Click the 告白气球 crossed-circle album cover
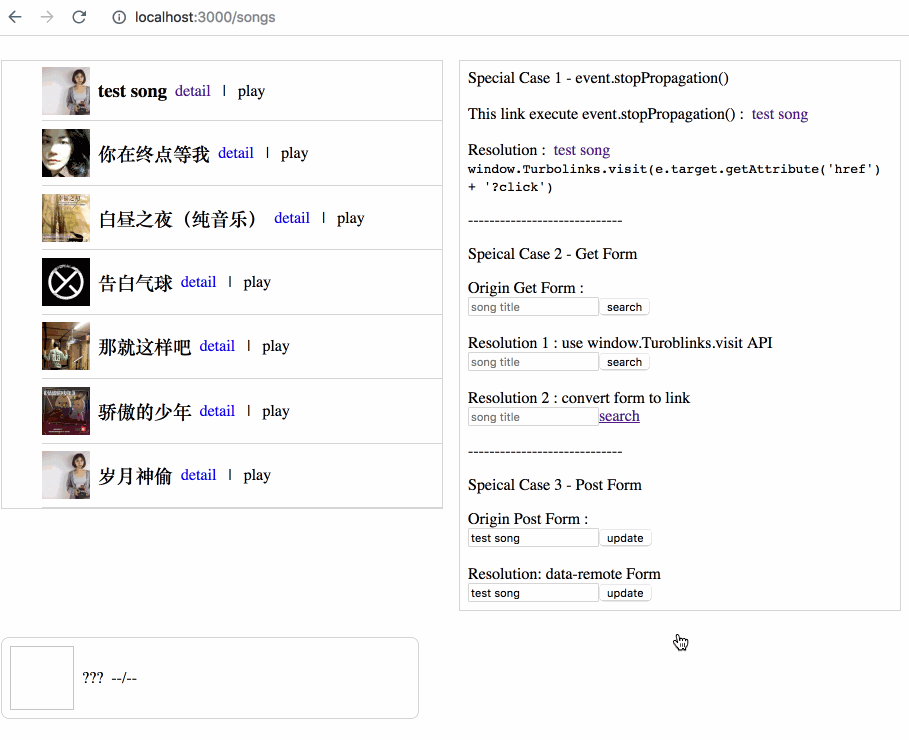The height and width of the screenshot is (740, 909). coord(66,282)
